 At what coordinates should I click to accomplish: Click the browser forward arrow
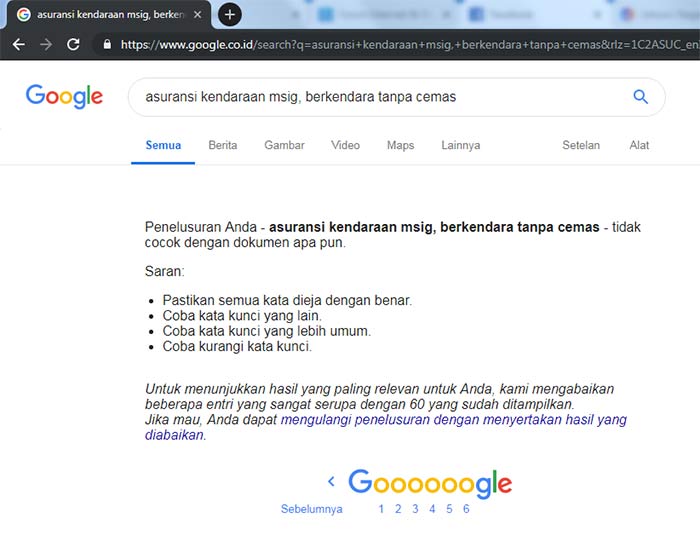click(x=46, y=44)
